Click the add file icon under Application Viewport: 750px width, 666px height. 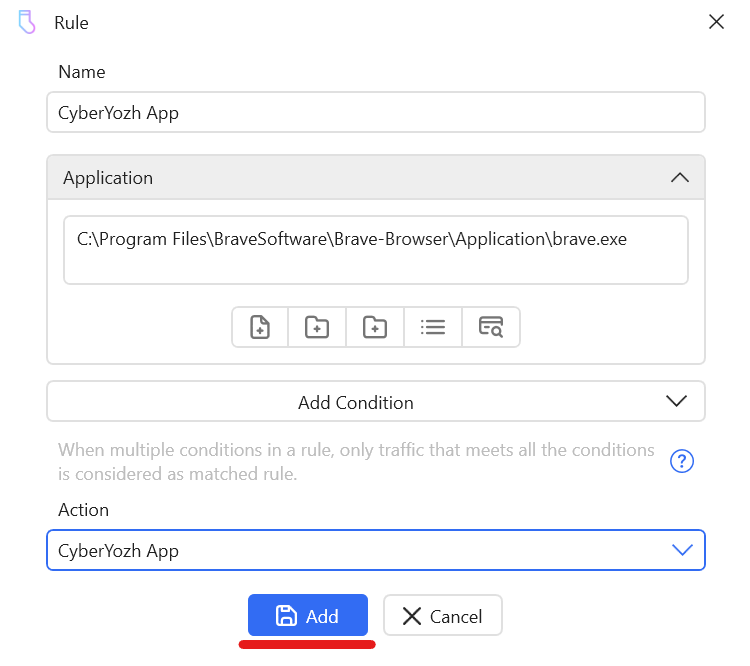point(260,327)
